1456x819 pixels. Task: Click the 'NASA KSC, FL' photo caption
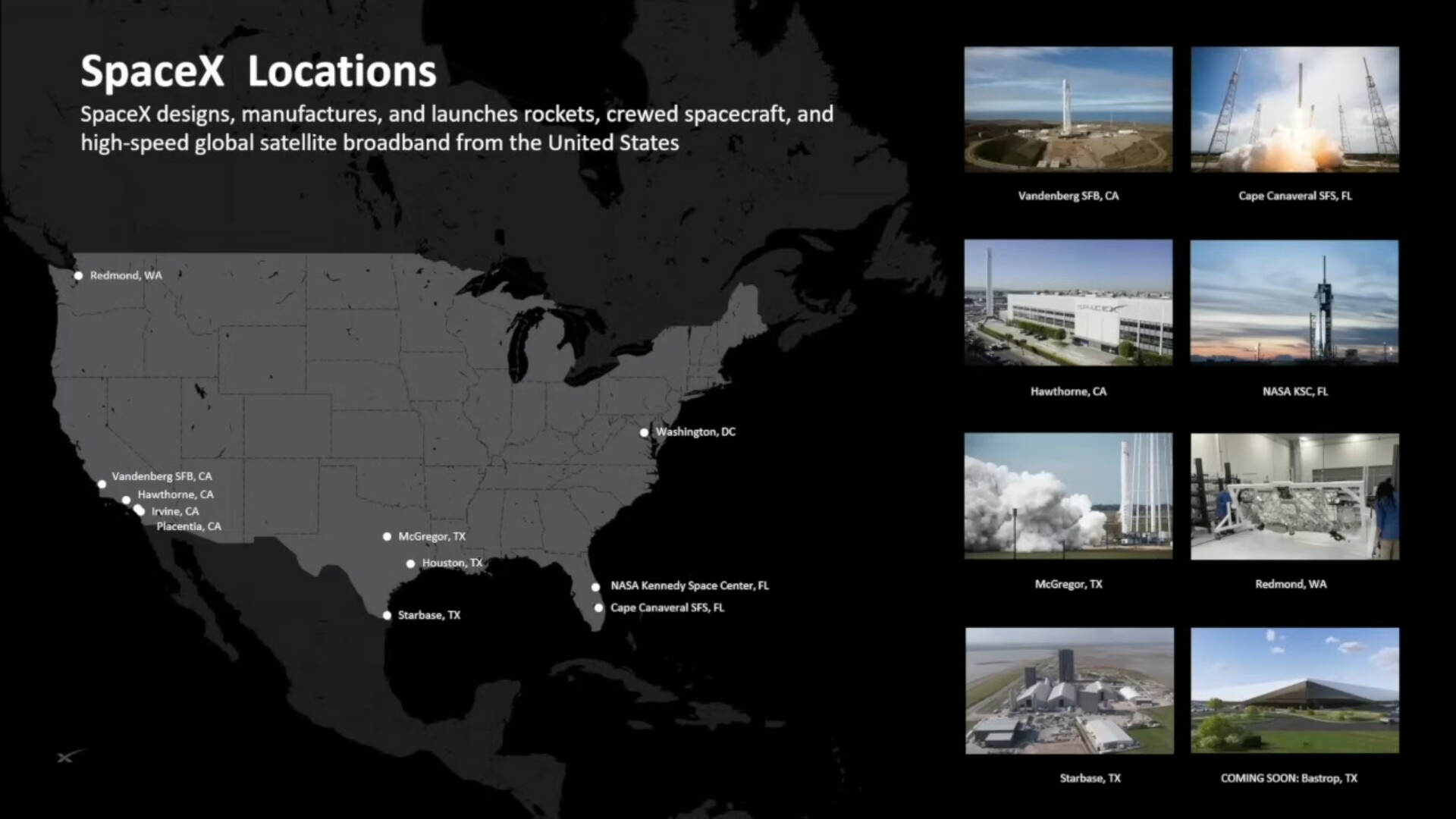(1294, 391)
